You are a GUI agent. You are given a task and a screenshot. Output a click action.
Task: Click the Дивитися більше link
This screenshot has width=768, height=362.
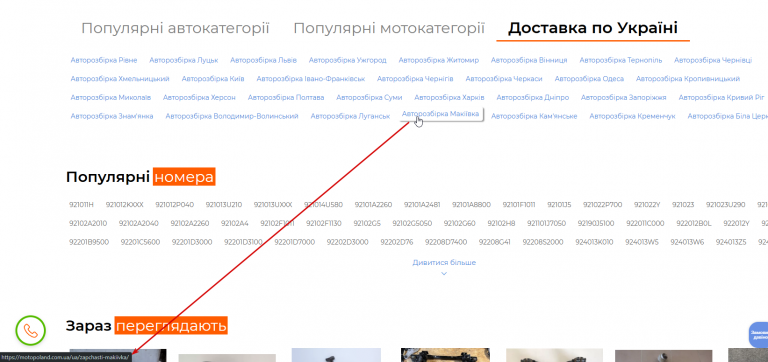click(444, 263)
